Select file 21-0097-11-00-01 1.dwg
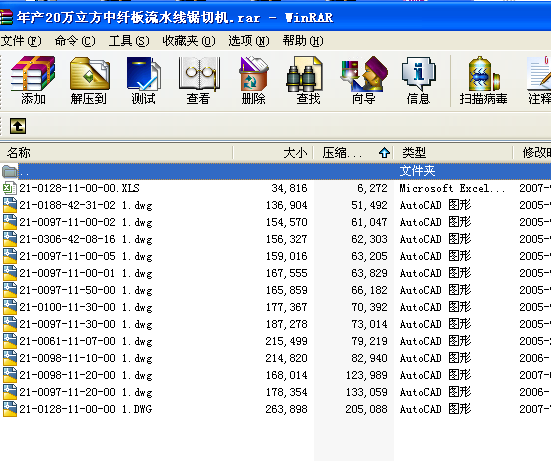The height and width of the screenshot is (461, 551). pyautogui.click(x=276, y=273)
